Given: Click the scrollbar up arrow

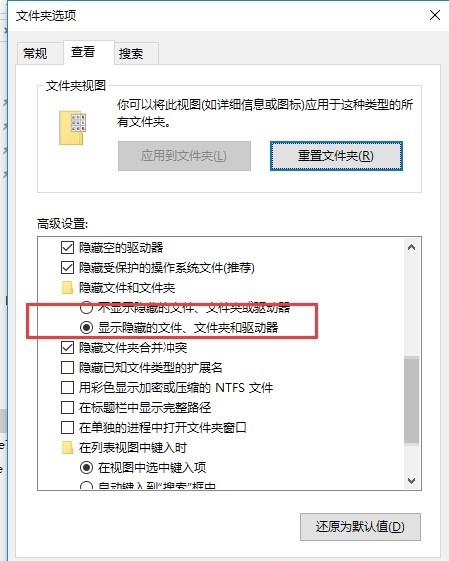Looking at the screenshot, I should (x=411, y=247).
